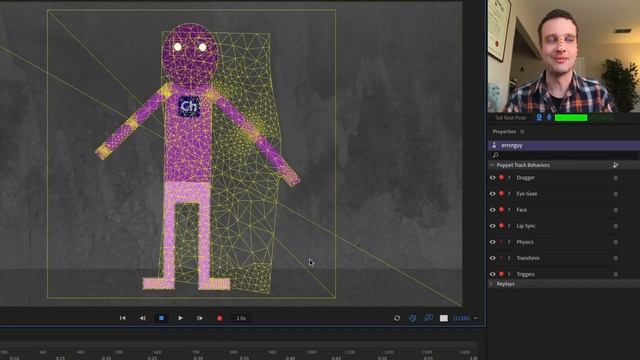Hide the Transform behavior with eye icon
Viewport: 640px width, 360px height.
coord(492,258)
